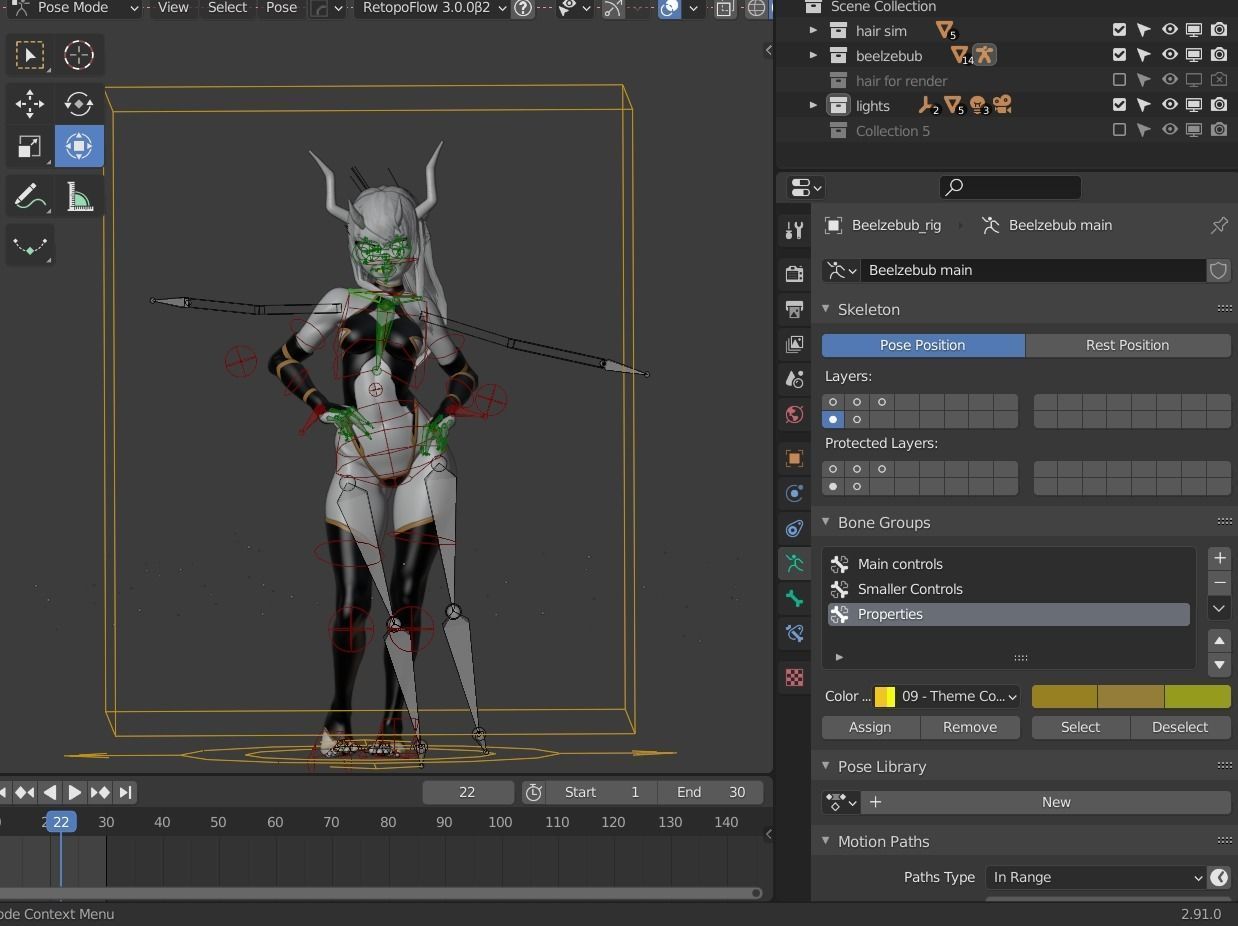1238x926 pixels.
Task: Switch skeleton to Rest Position
Action: [1128, 345]
